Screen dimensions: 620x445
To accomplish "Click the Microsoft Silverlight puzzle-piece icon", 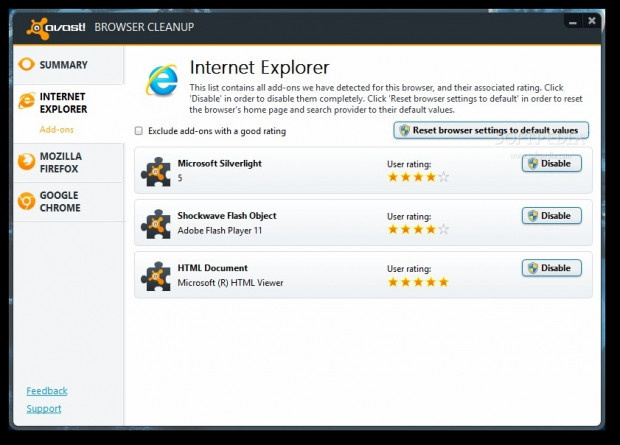I will (156, 171).
